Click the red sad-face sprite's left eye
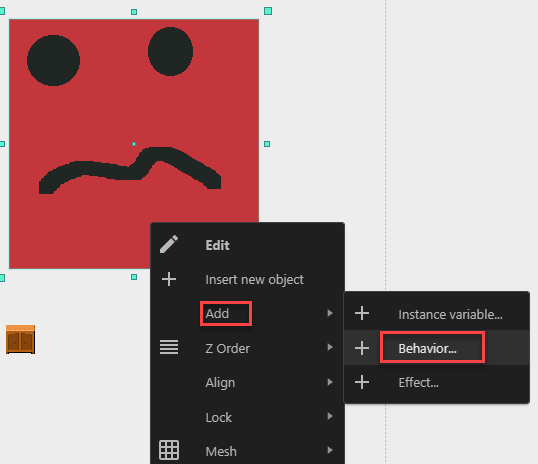 point(54,60)
